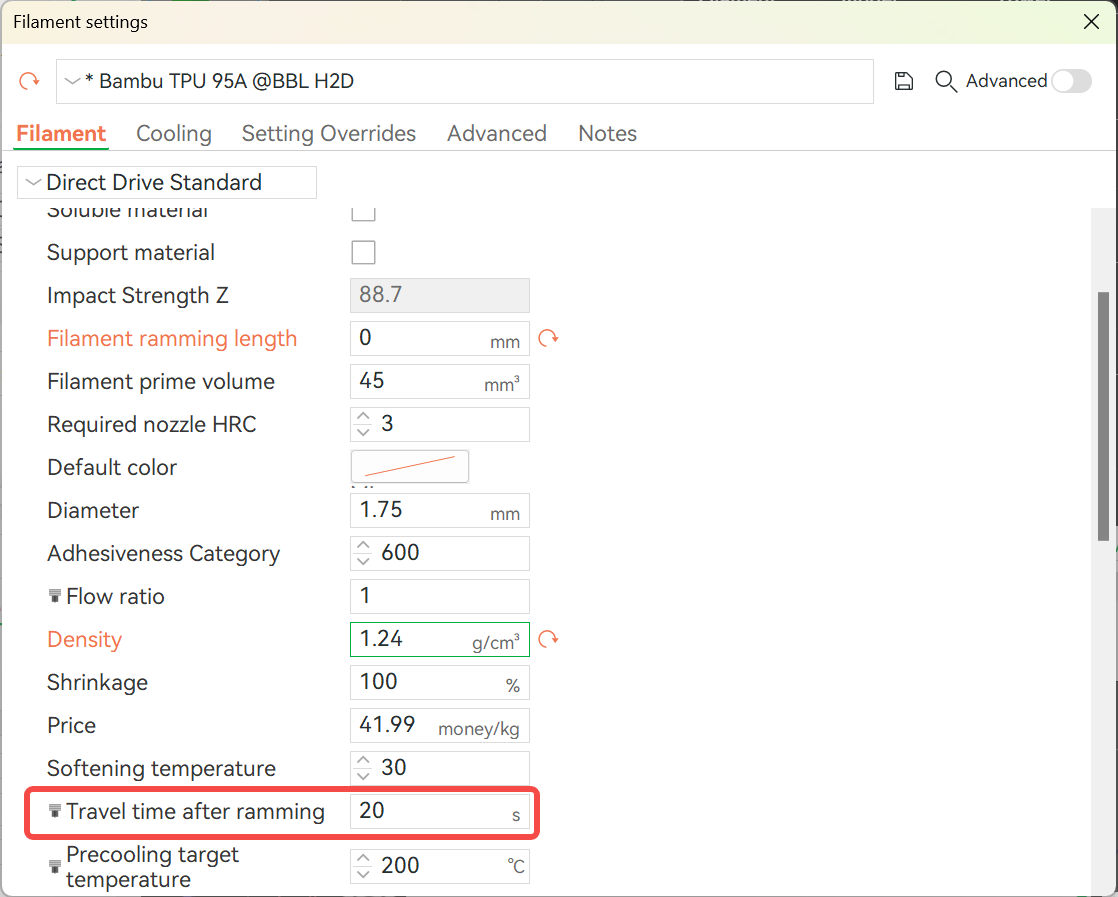
Task: Increase Precooling target temperature value
Action: (363, 858)
